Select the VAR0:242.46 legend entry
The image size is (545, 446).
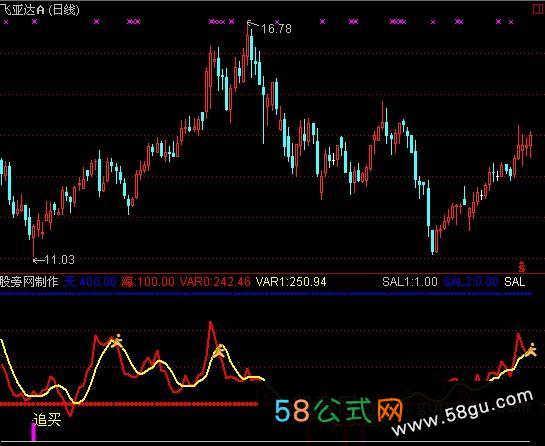215,282
